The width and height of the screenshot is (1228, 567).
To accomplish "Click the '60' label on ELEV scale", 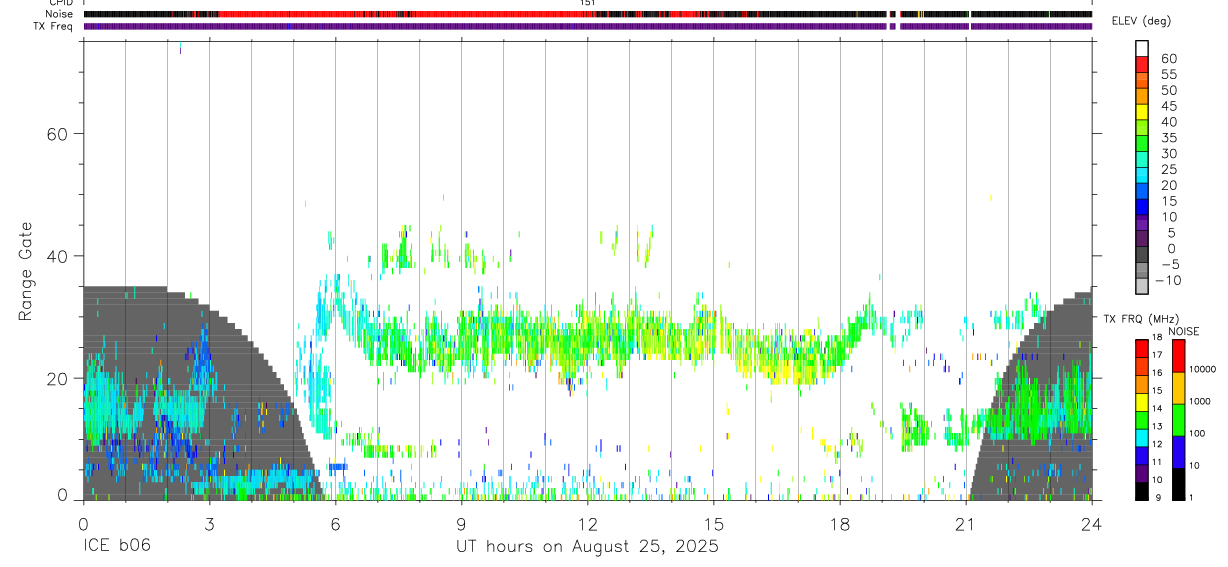I will pos(1168,59).
